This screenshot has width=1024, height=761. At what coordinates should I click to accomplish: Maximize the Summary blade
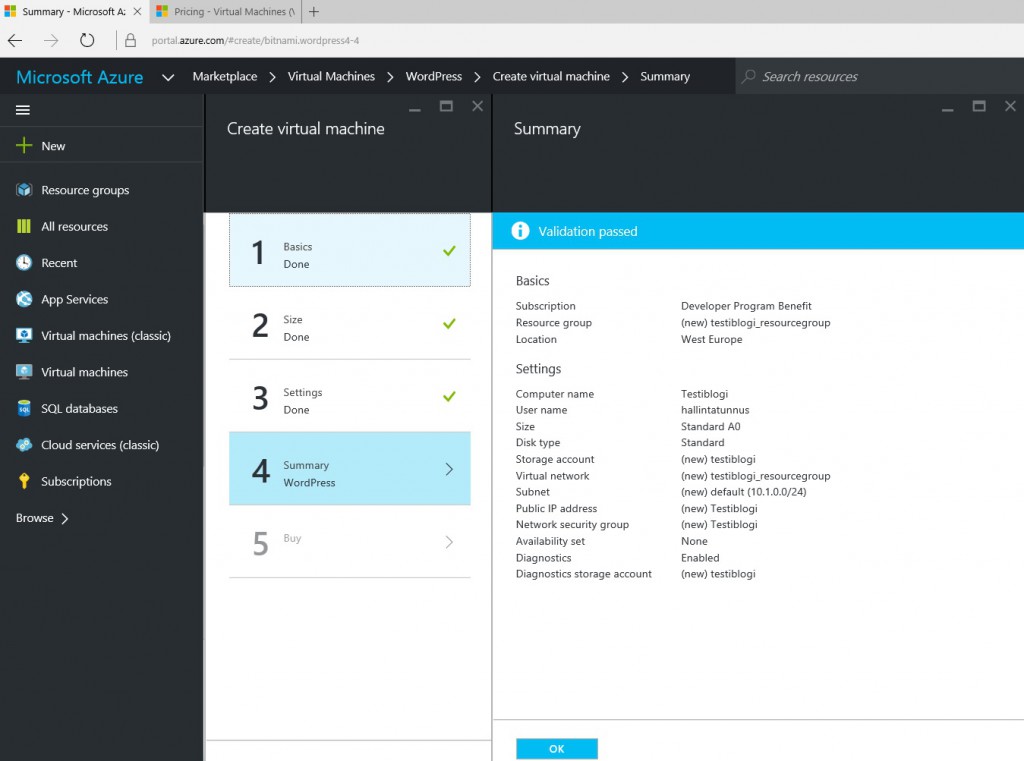coord(979,106)
